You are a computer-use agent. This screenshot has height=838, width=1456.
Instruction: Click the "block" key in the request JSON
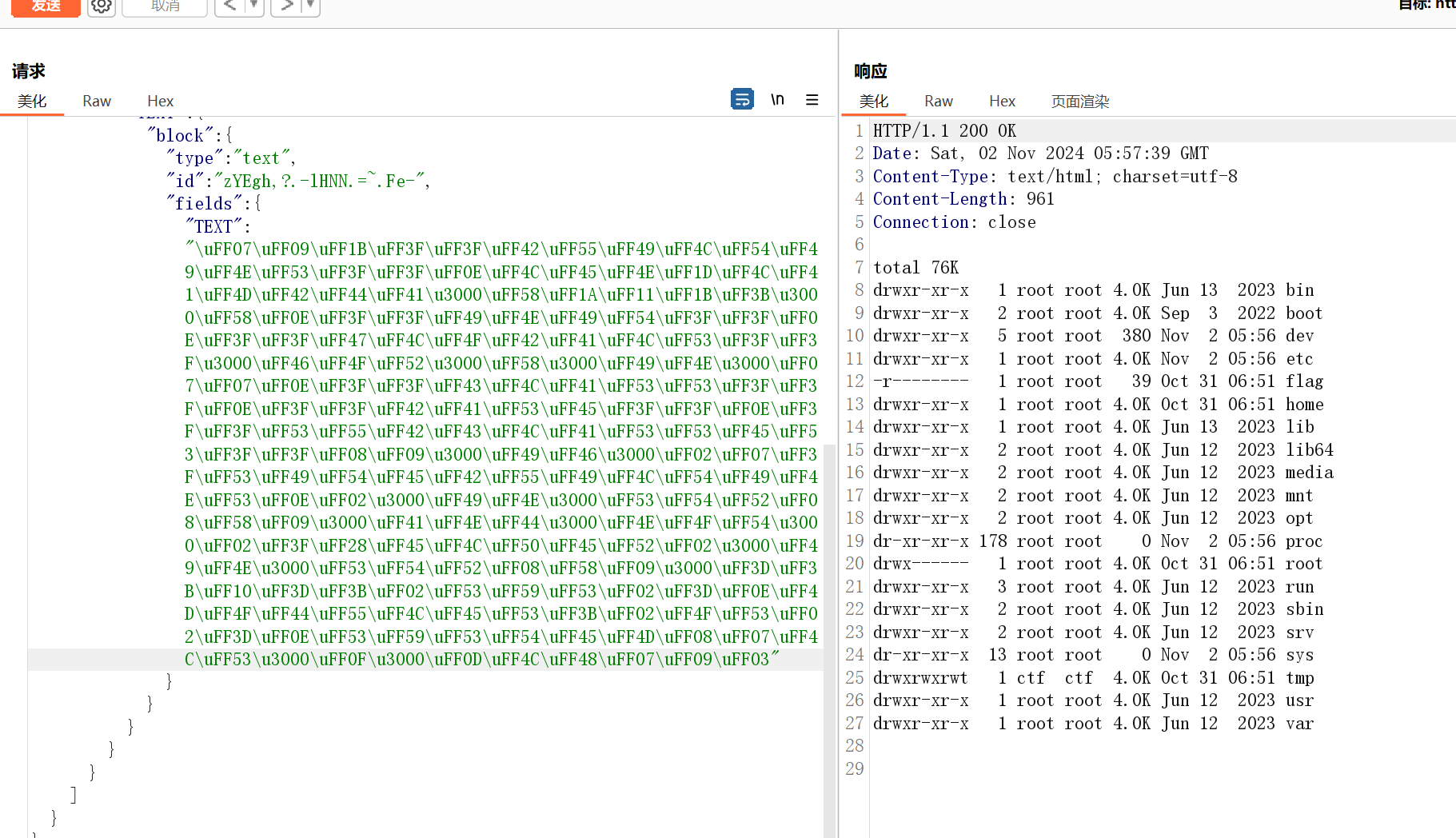tap(180, 135)
